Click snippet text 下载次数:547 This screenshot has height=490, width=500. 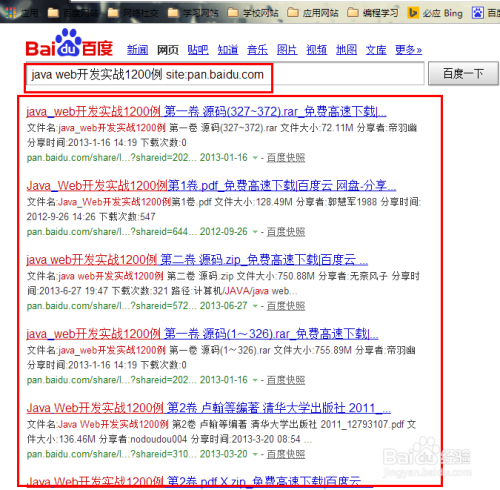click(x=128, y=217)
